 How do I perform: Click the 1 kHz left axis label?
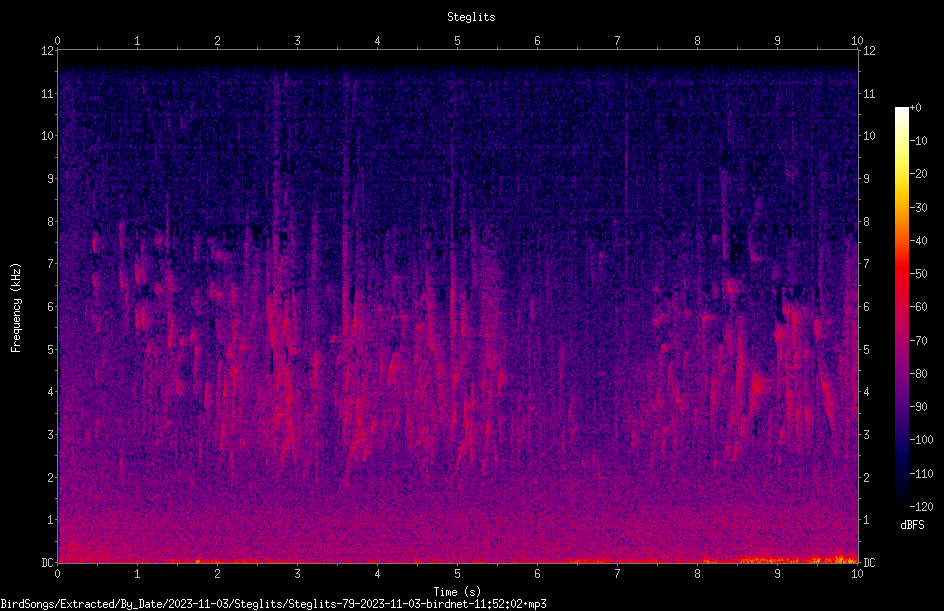51,520
